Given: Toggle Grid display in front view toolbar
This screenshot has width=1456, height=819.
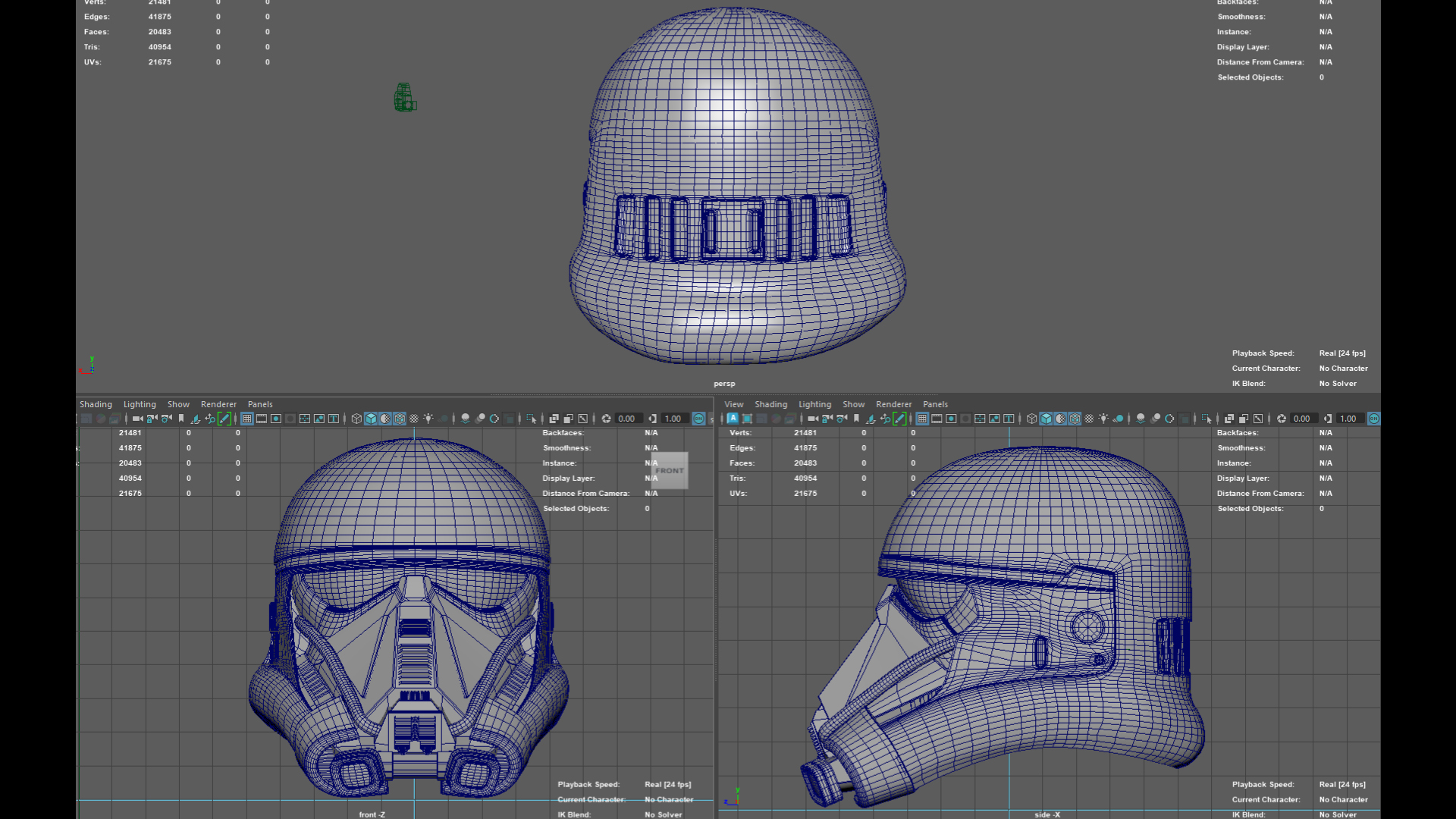Looking at the screenshot, I should 247,419.
